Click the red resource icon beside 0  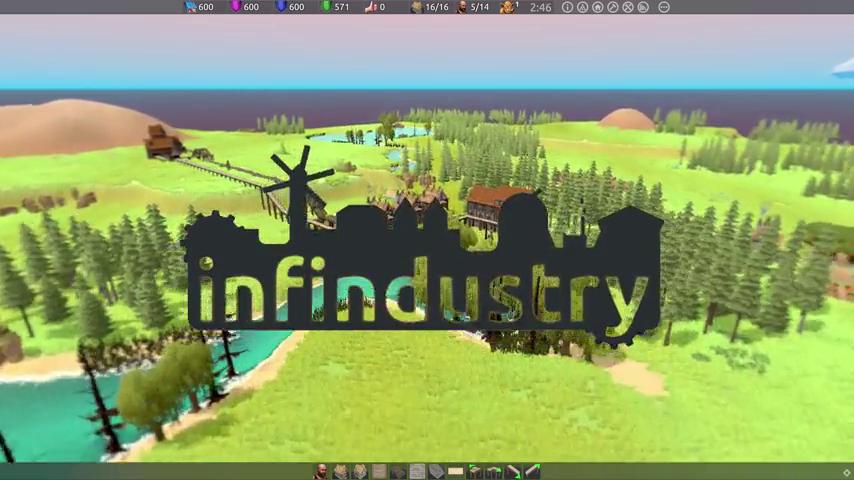[371, 7]
